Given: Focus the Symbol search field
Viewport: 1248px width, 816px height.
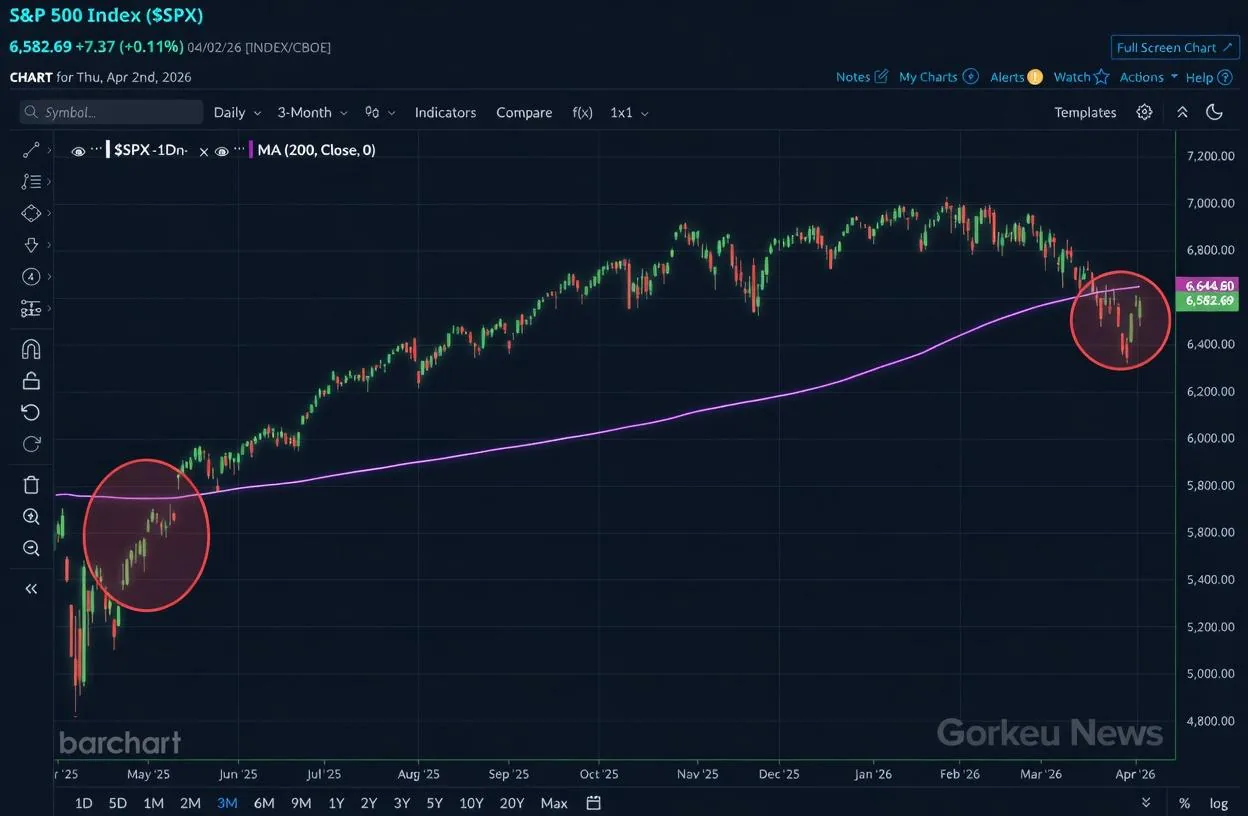Looking at the screenshot, I should click(111, 112).
